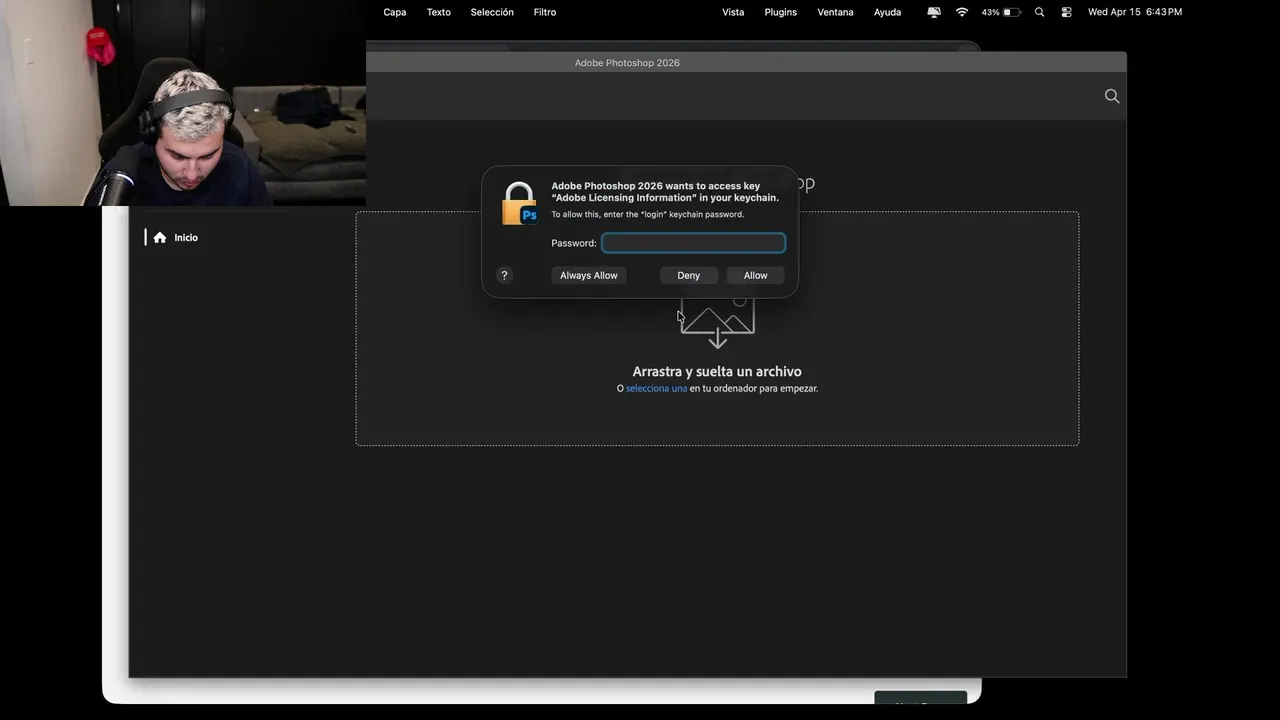Click the date and time Wed Apr 15
Image resolution: width=1280 pixels, height=720 pixels.
(x=1135, y=12)
